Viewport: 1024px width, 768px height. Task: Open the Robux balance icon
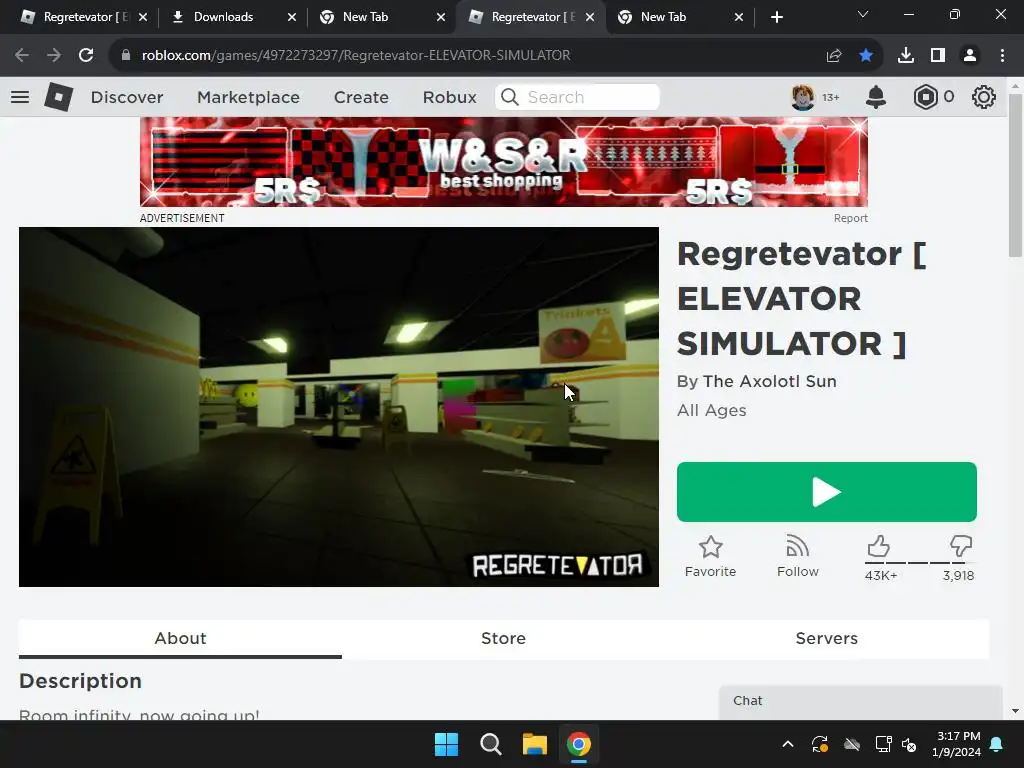[x=925, y=97]
